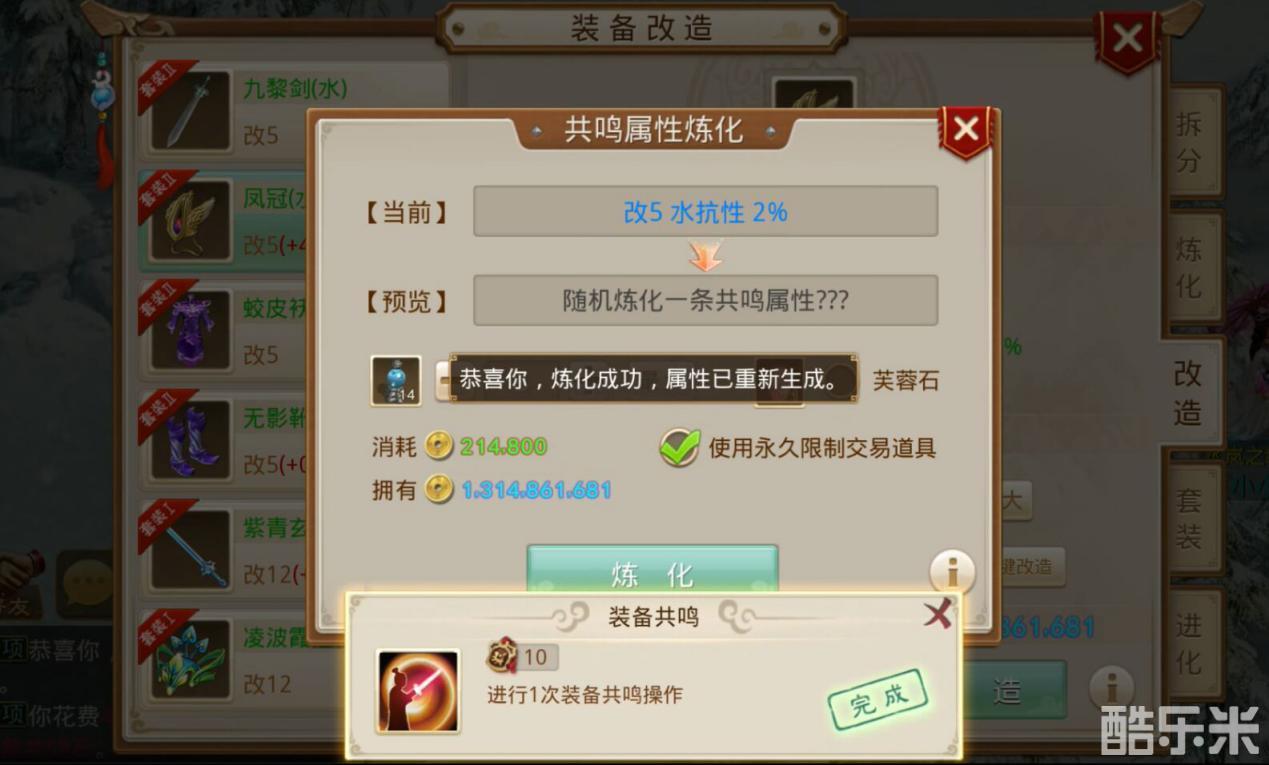The height and width of the screenshot is (765, 1269).
Task: Select the 紫青玄 blue sword icon
Action: click(190, 551)
